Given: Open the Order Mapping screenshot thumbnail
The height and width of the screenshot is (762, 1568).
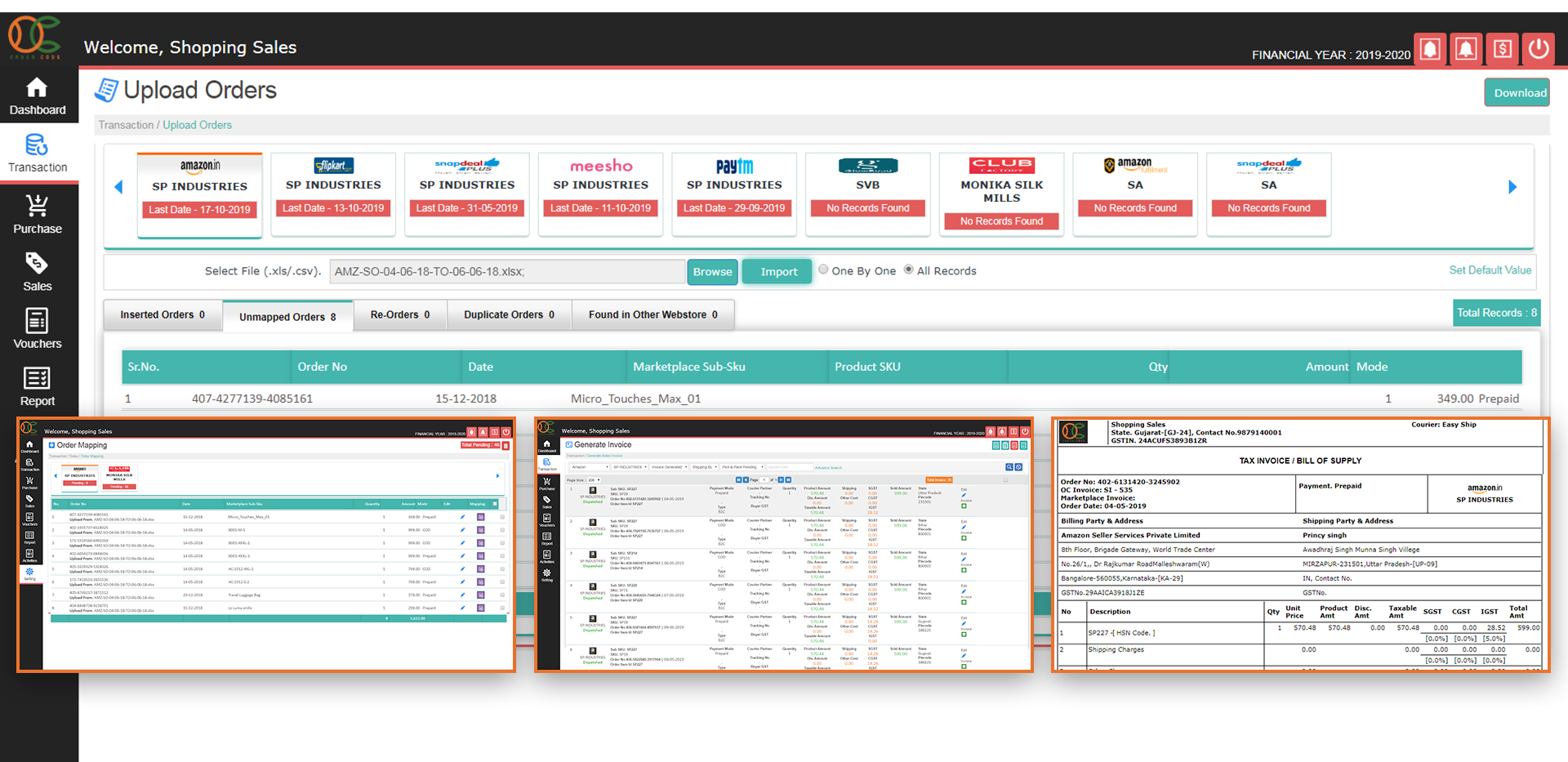Looking at the screenshot, I should (x=266, y=545).
